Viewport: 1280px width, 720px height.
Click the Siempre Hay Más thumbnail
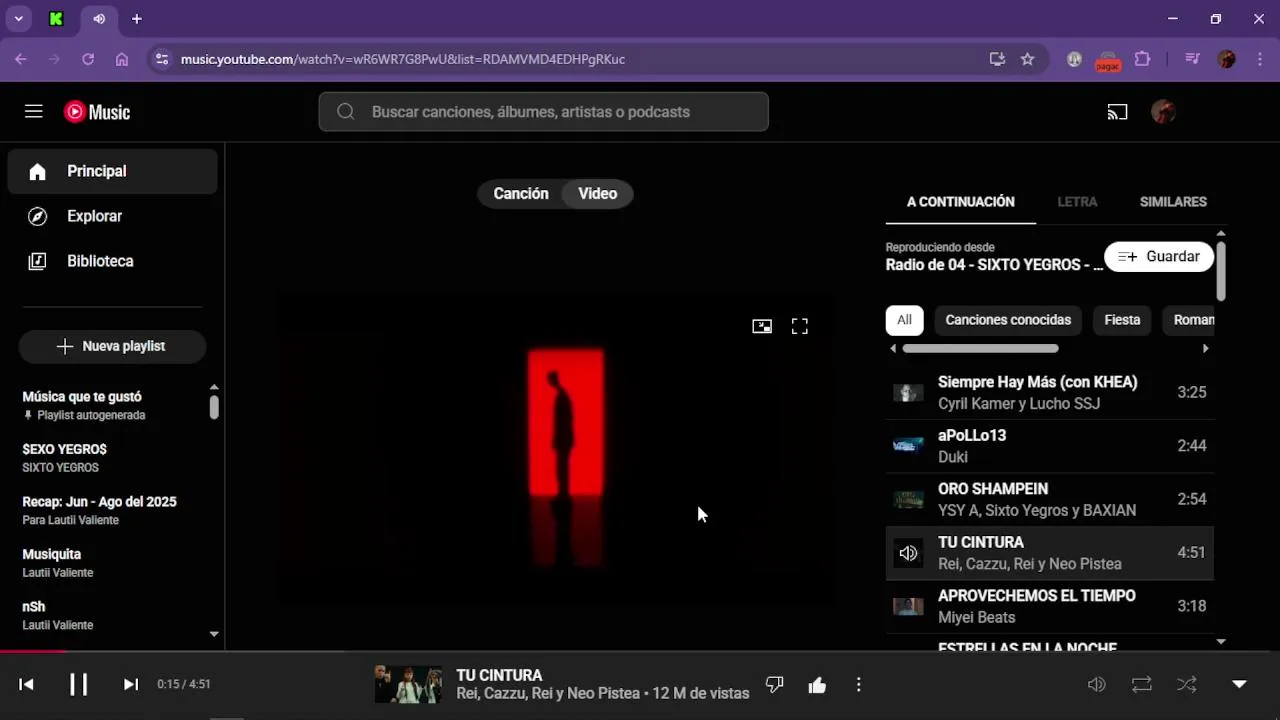click(x=908, y=393)
